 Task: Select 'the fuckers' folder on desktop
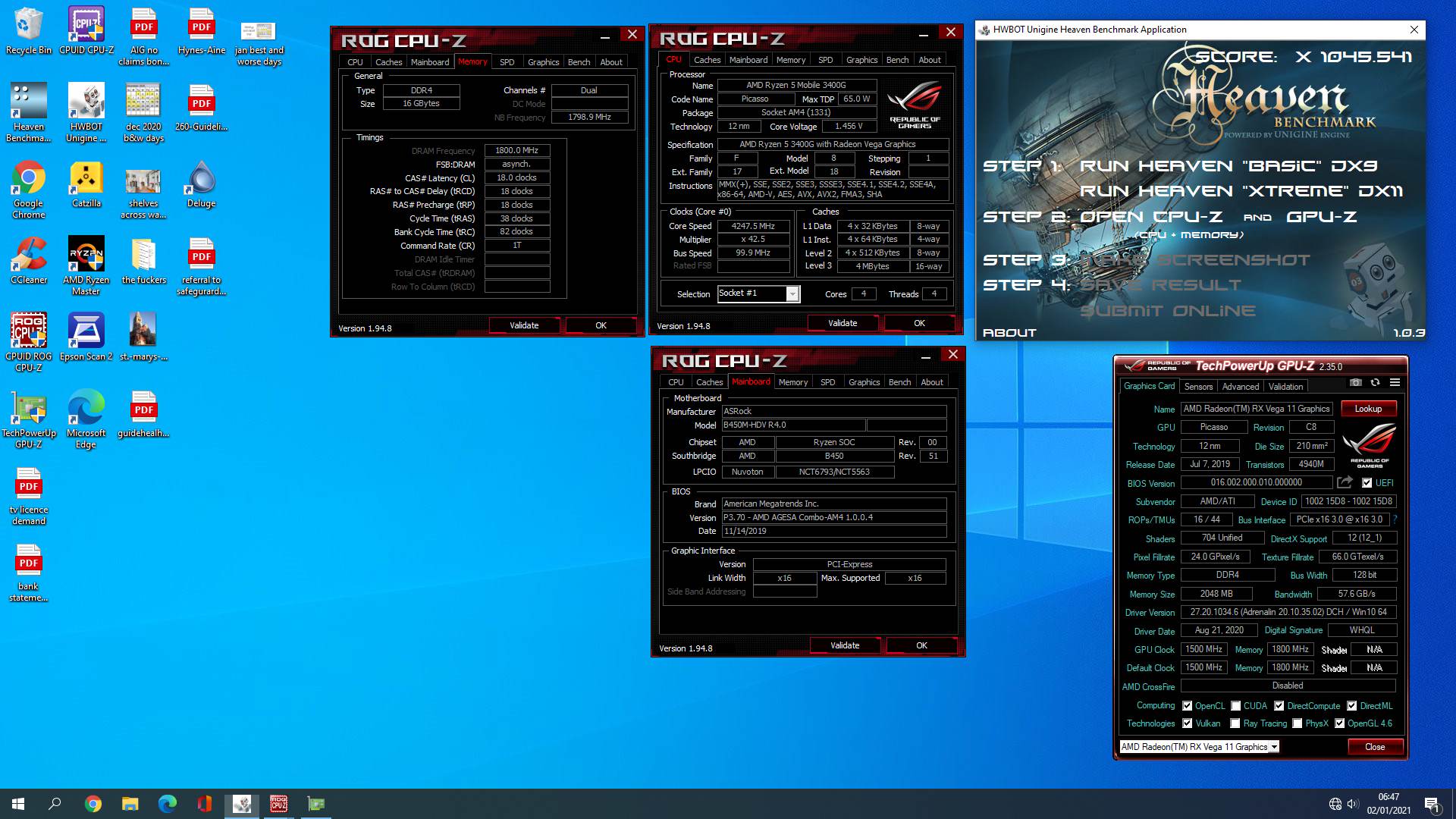click(143, 261)
